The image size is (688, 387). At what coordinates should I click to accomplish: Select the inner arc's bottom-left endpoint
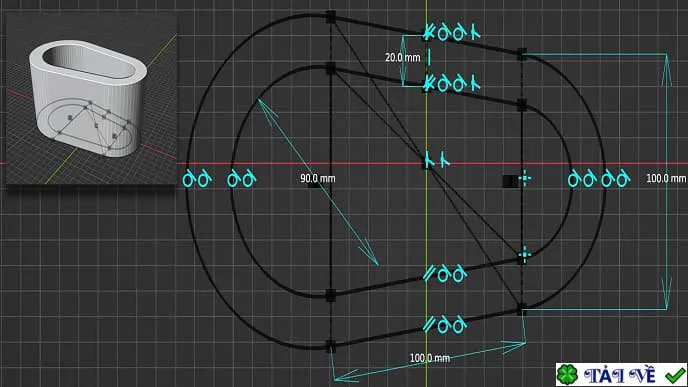(331, 296)
